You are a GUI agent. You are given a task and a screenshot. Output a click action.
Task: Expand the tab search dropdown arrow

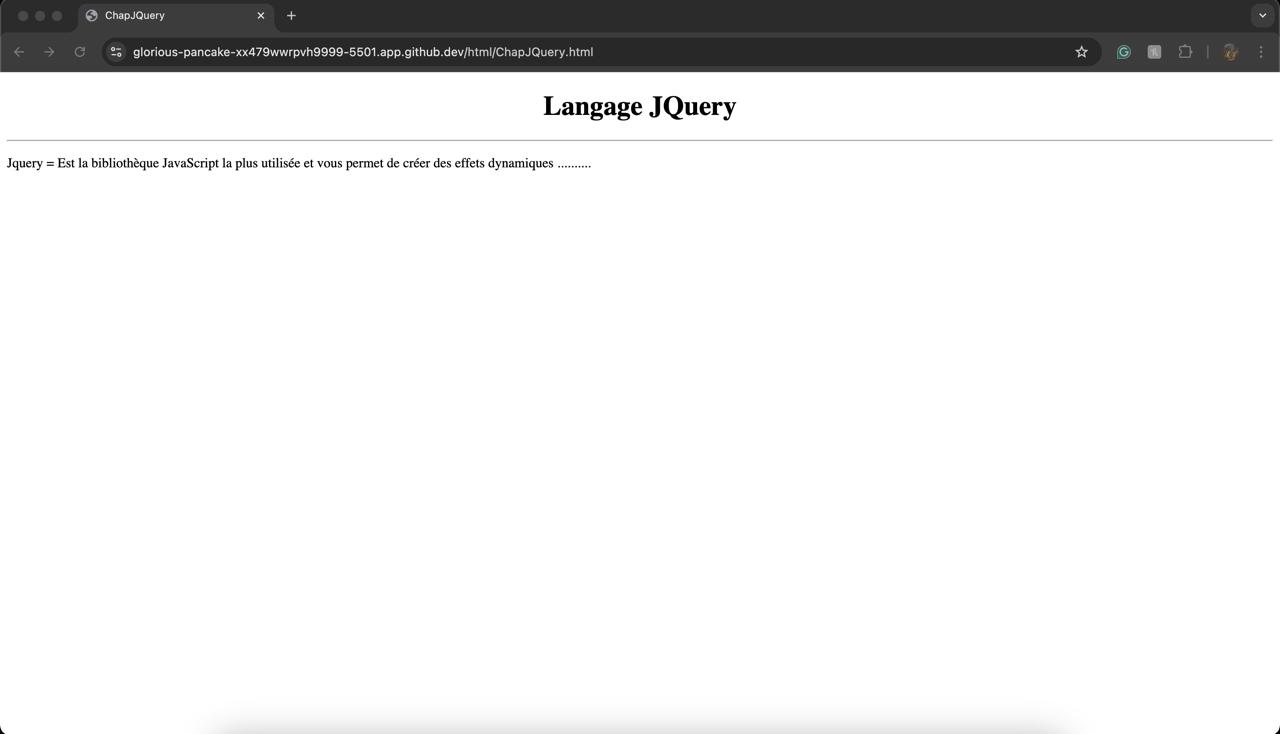click(x=1262, y=15)
